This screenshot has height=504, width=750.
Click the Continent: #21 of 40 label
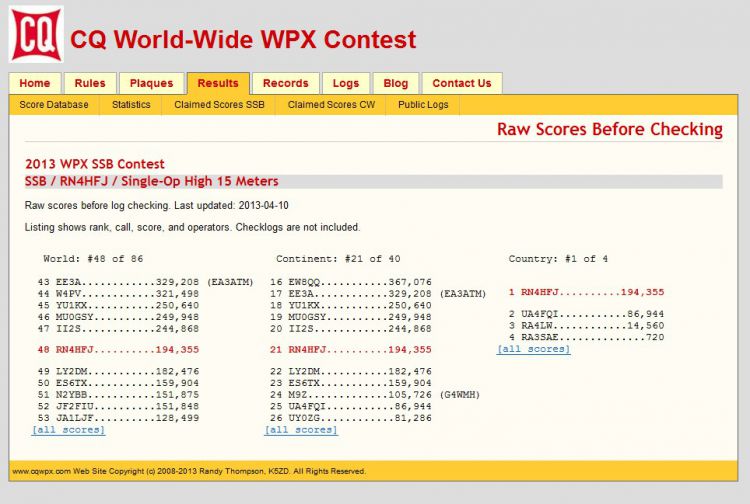pyautogui.click(x=338, y=259)
